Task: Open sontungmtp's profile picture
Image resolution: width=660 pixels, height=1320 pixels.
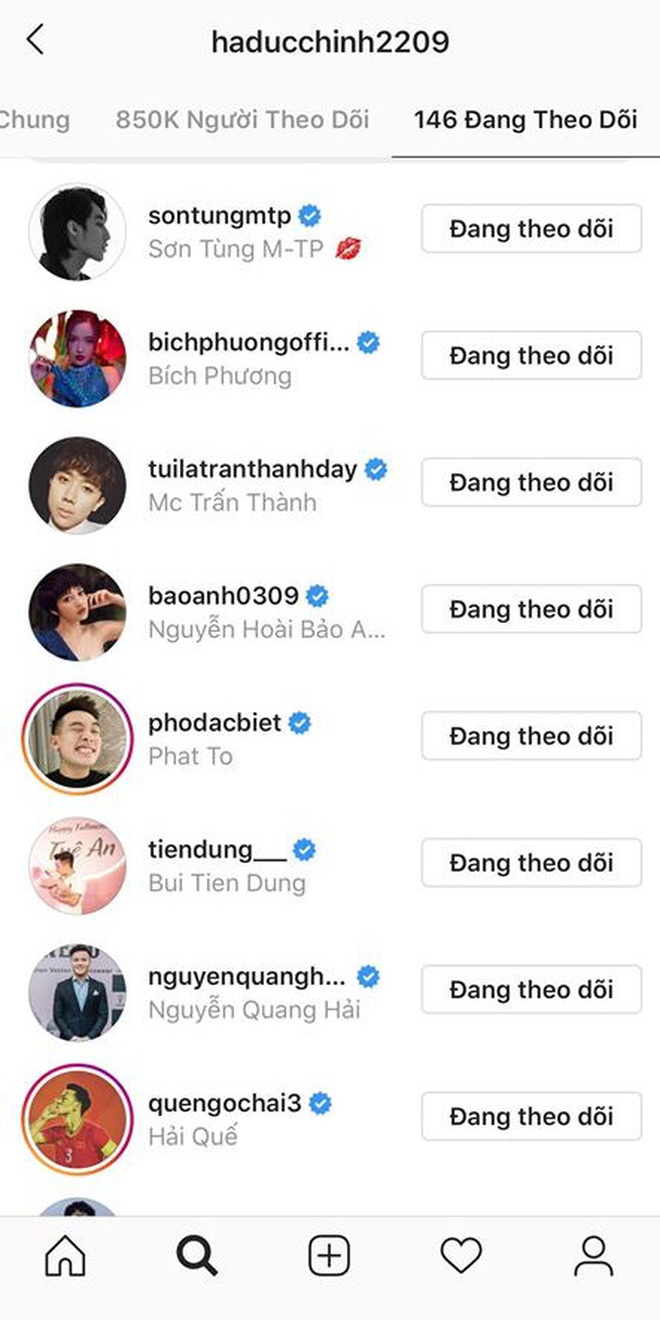Action: point(77,230)
